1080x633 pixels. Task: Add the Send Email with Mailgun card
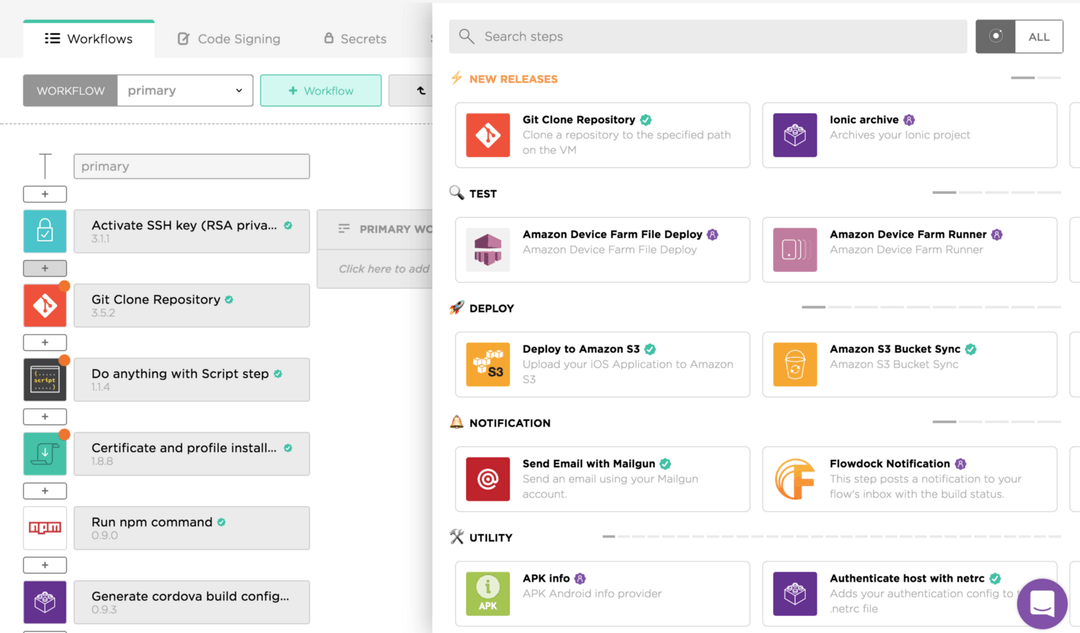(x=603, y=479)
